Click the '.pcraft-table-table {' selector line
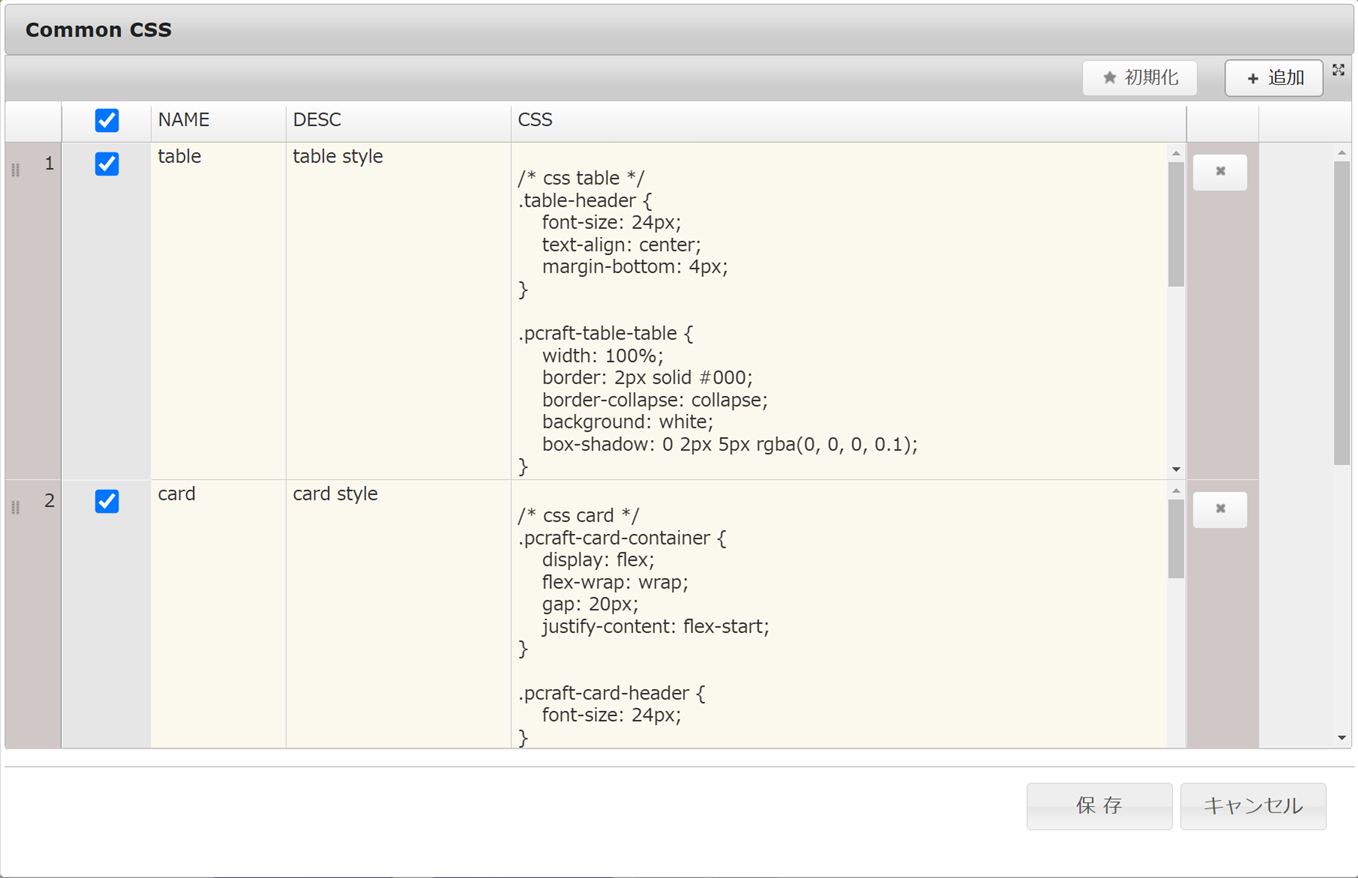This screenshot has width=1358, height=878. 605,333
